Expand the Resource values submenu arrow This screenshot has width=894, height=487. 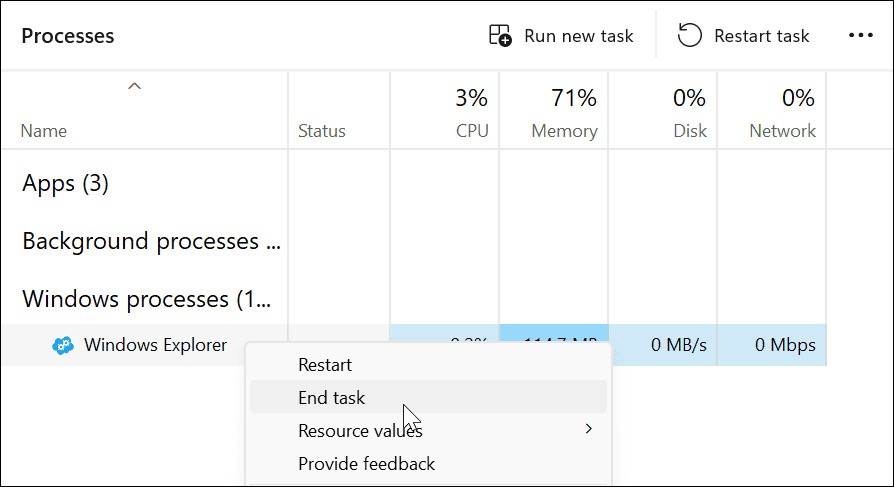click(x=589, y=429)
